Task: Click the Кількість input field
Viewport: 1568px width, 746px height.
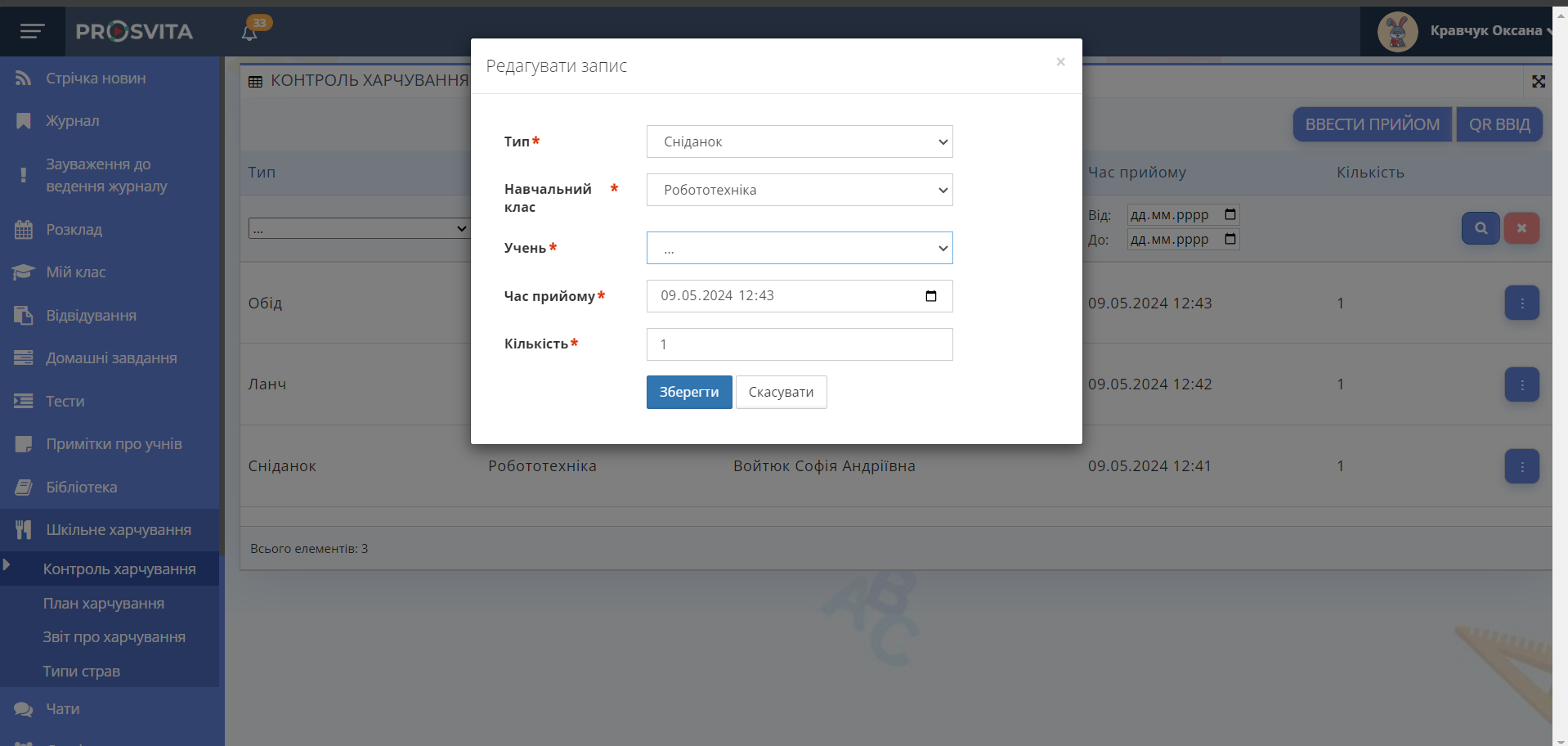Action: [x=799, y=344]
